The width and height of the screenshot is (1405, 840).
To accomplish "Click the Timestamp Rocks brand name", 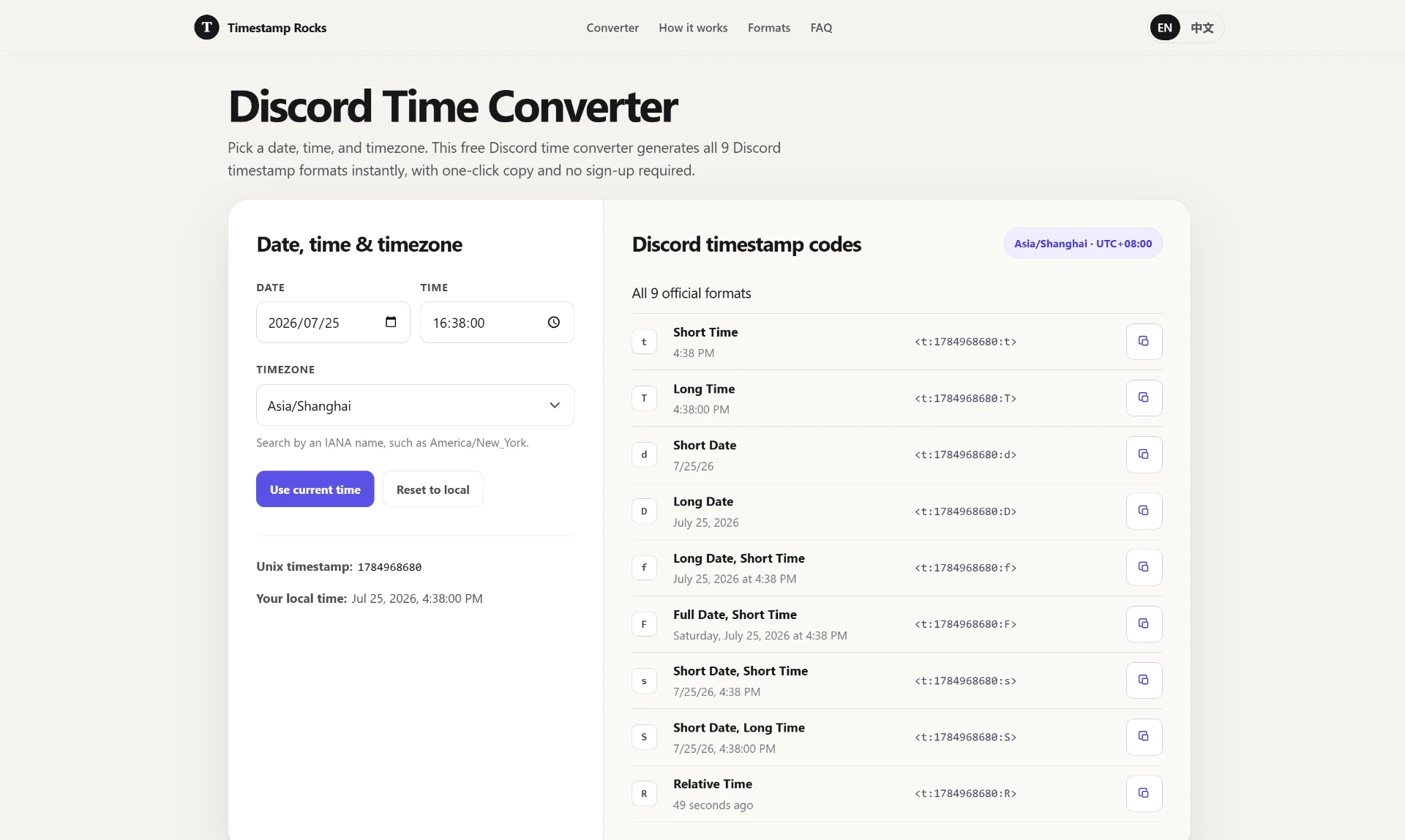I will 277,28.
